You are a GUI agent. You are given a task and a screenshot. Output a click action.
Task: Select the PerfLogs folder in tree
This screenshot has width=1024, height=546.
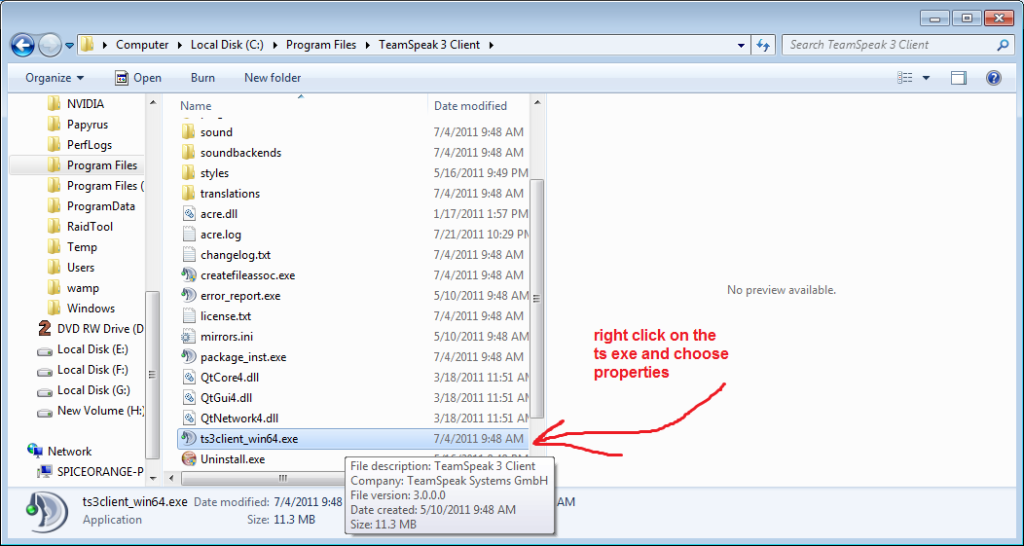(x=89, y=144)
